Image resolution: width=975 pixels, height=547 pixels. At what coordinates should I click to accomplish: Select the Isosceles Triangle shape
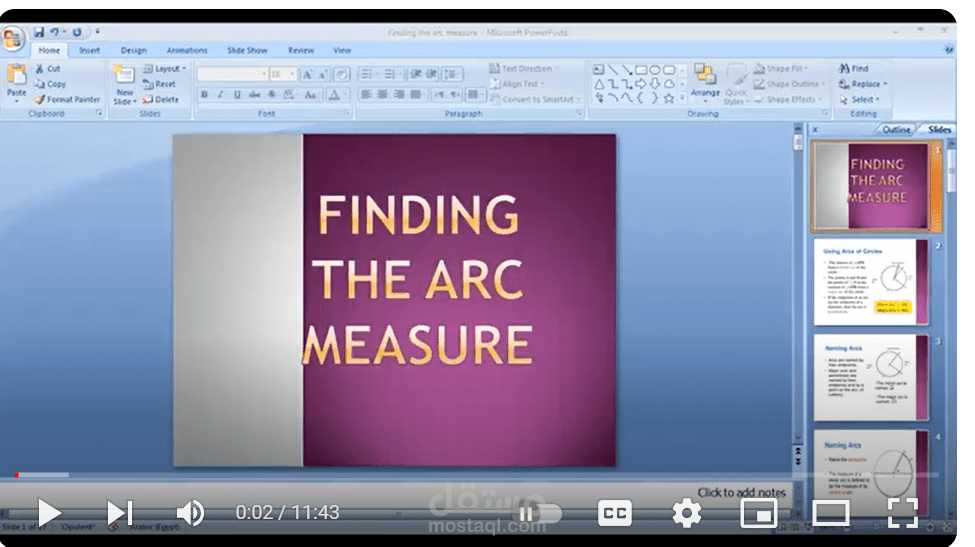pos(599,84)
